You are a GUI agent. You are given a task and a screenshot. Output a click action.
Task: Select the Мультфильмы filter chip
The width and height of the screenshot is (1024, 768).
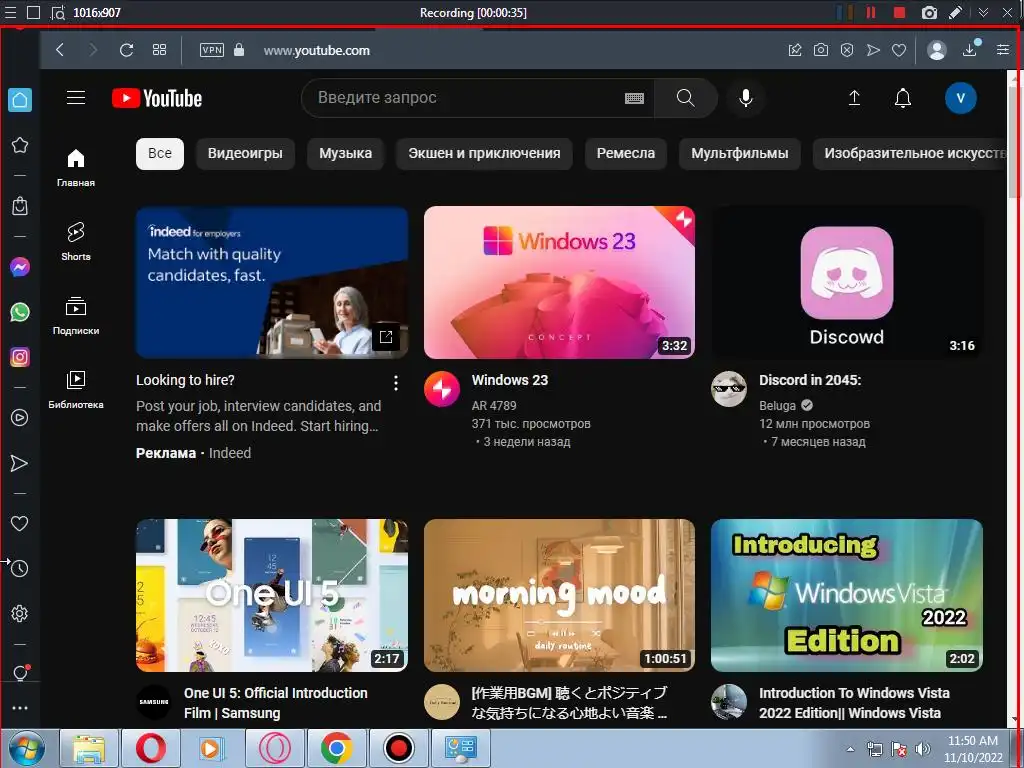pyautogui.click(x=739, y=153)
